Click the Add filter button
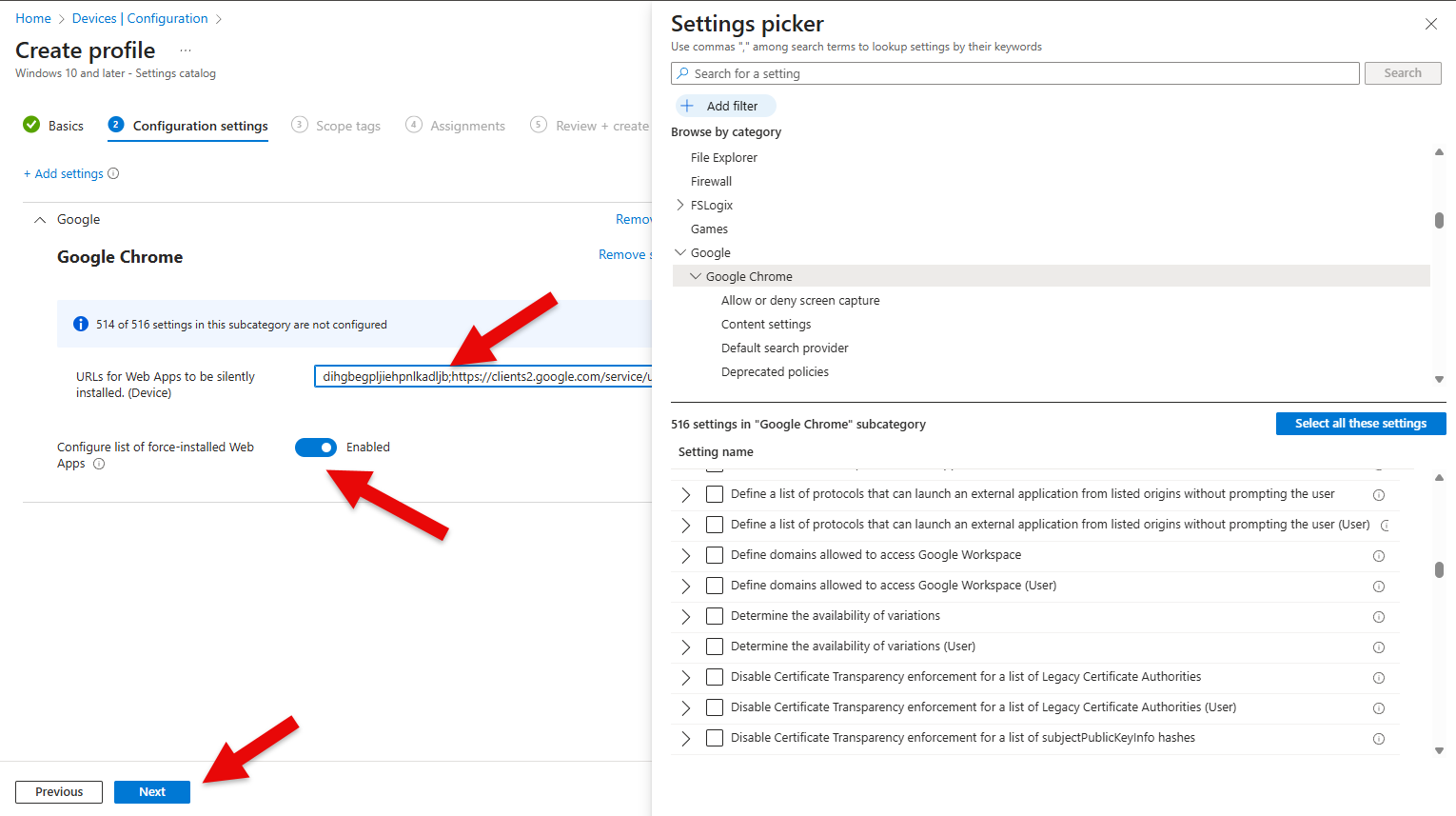This screenshot has height=816, width=1456. tap(726, 106)
